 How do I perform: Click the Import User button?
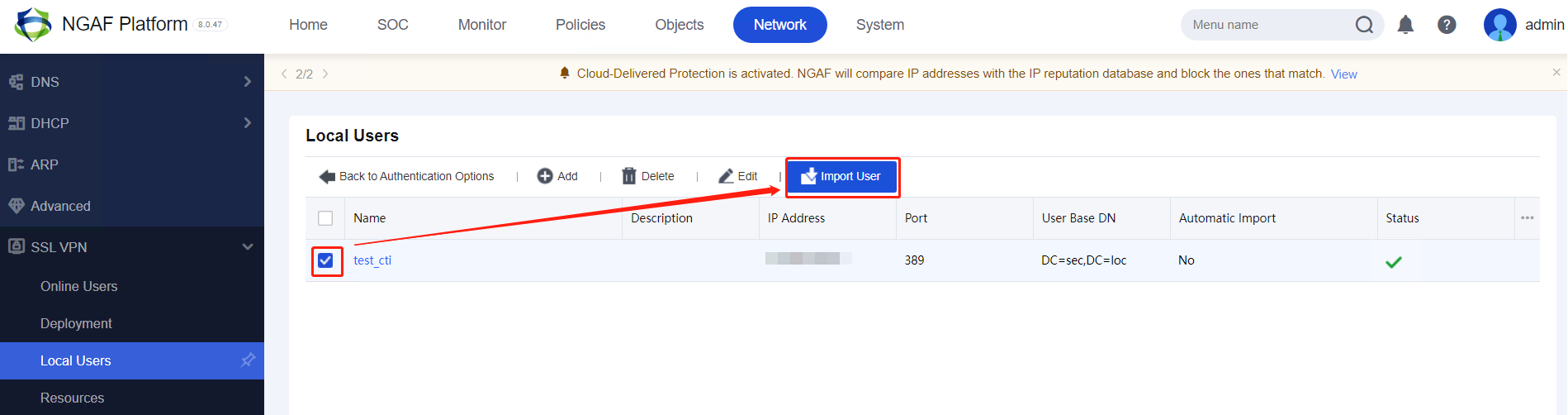pos(841,177)
